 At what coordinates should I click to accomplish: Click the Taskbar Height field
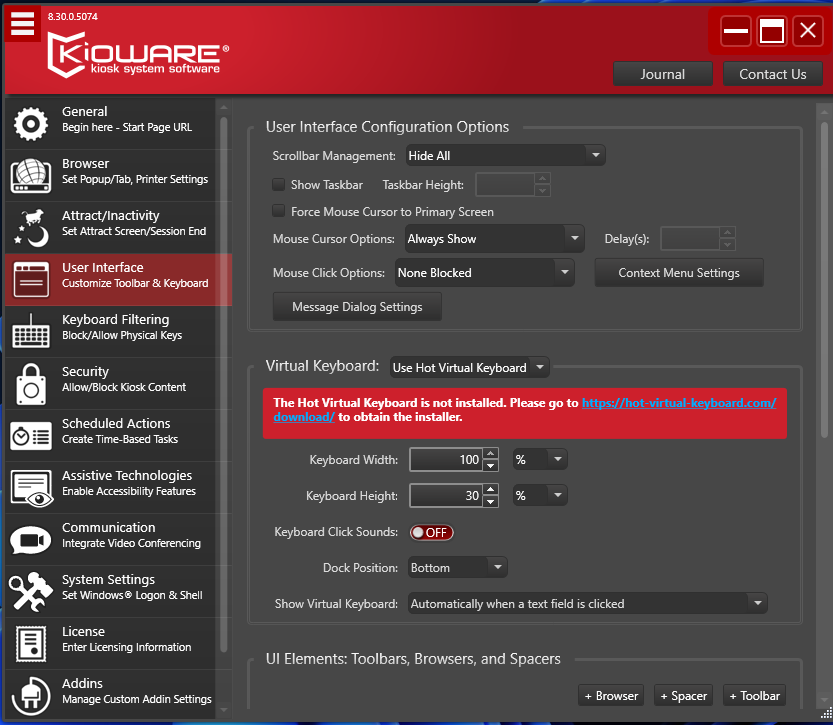(505, 185)
